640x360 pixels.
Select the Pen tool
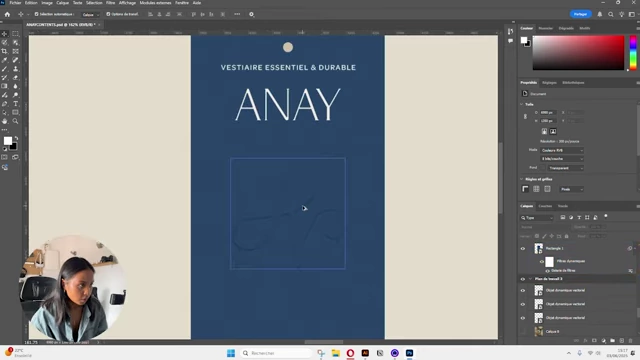[4, 104]
